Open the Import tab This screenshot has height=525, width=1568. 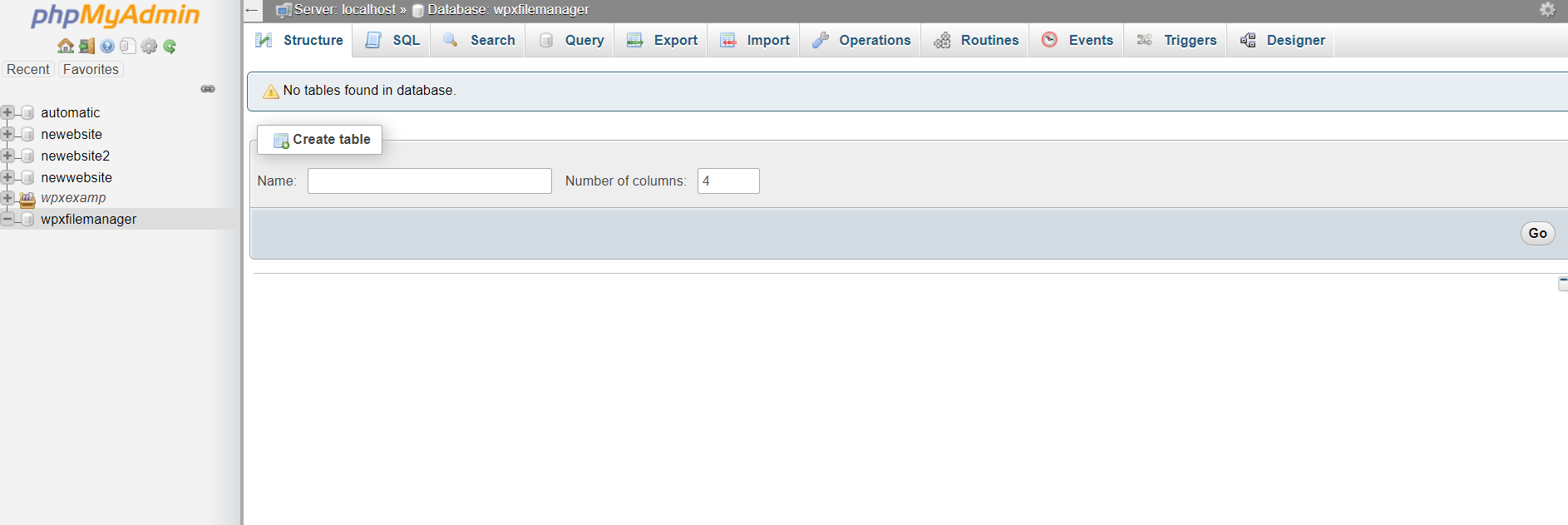coord(755,40)
